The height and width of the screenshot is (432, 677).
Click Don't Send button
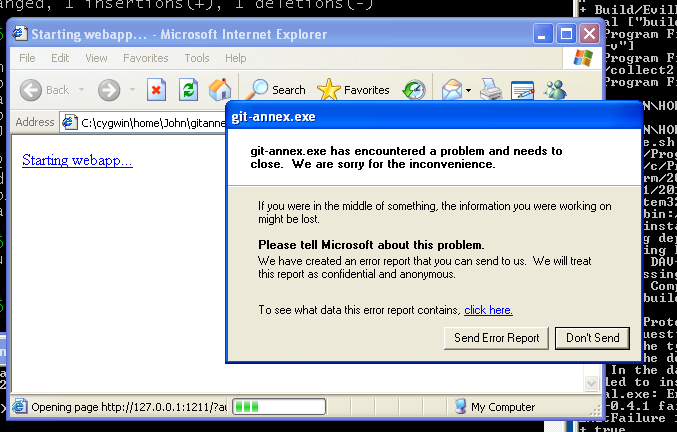[592, 338]
